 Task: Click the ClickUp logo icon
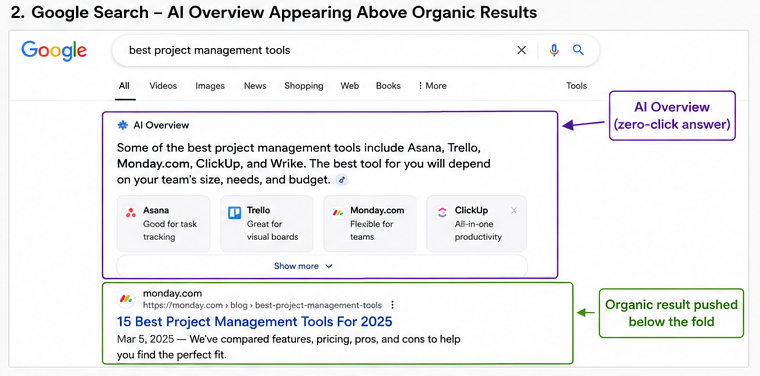coord(442,212)
